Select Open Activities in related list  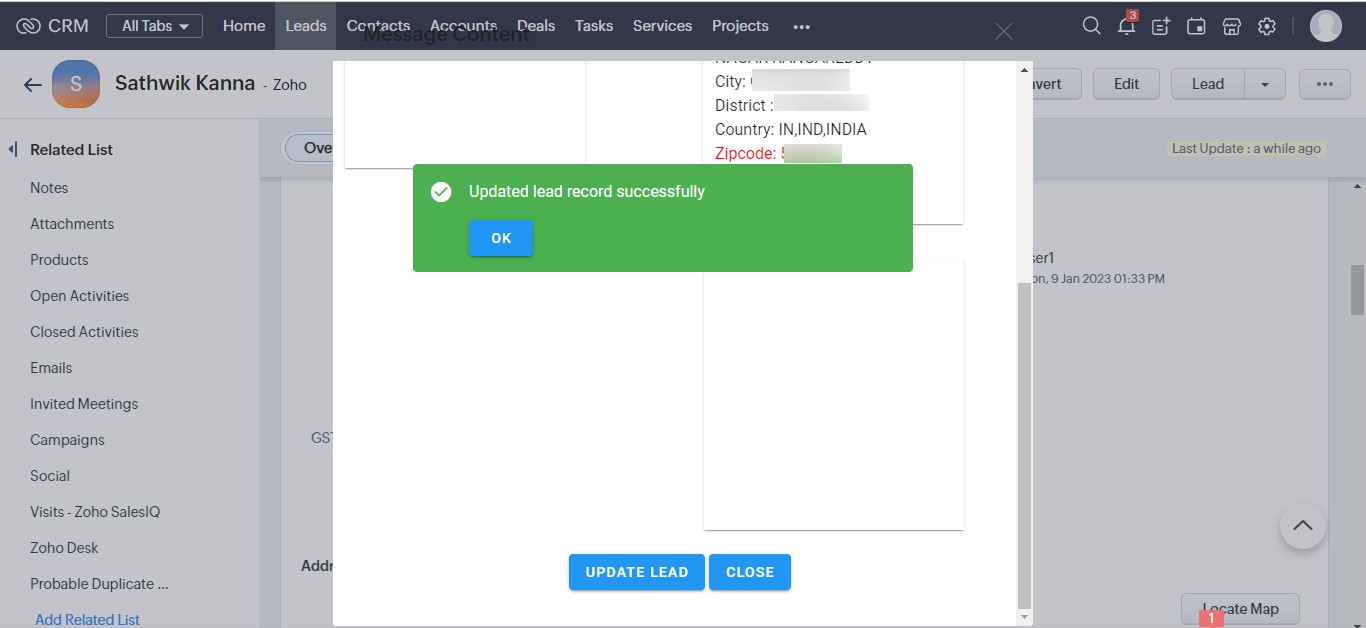pos(80,296)
